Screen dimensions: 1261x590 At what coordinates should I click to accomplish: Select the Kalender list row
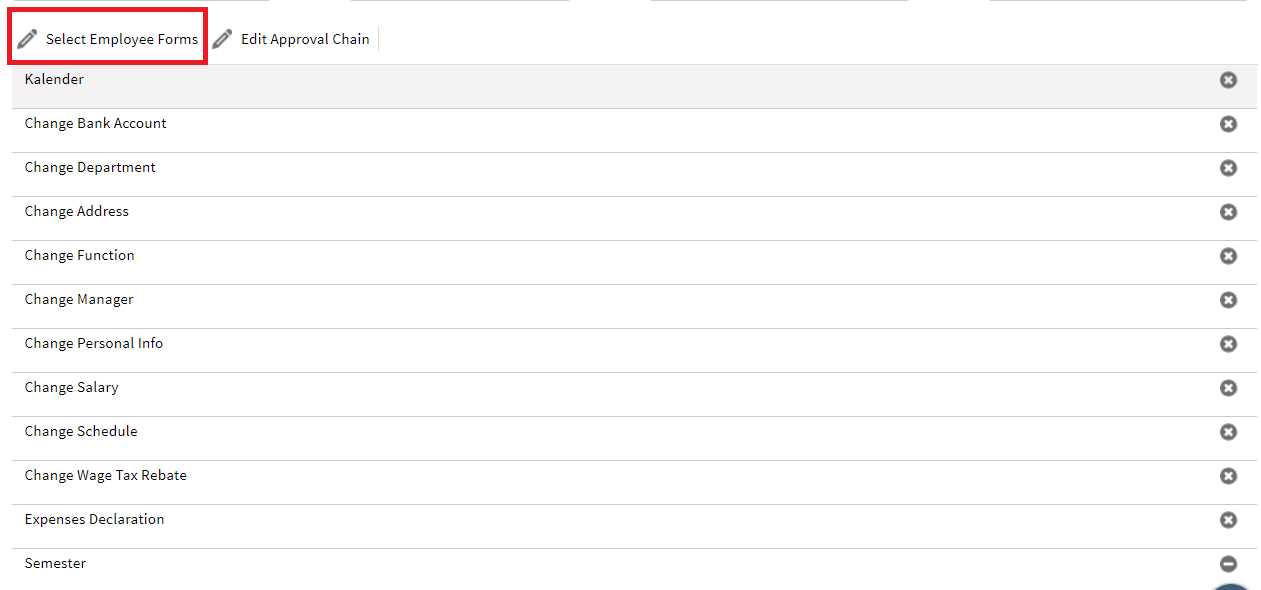[x=634, y=86]
